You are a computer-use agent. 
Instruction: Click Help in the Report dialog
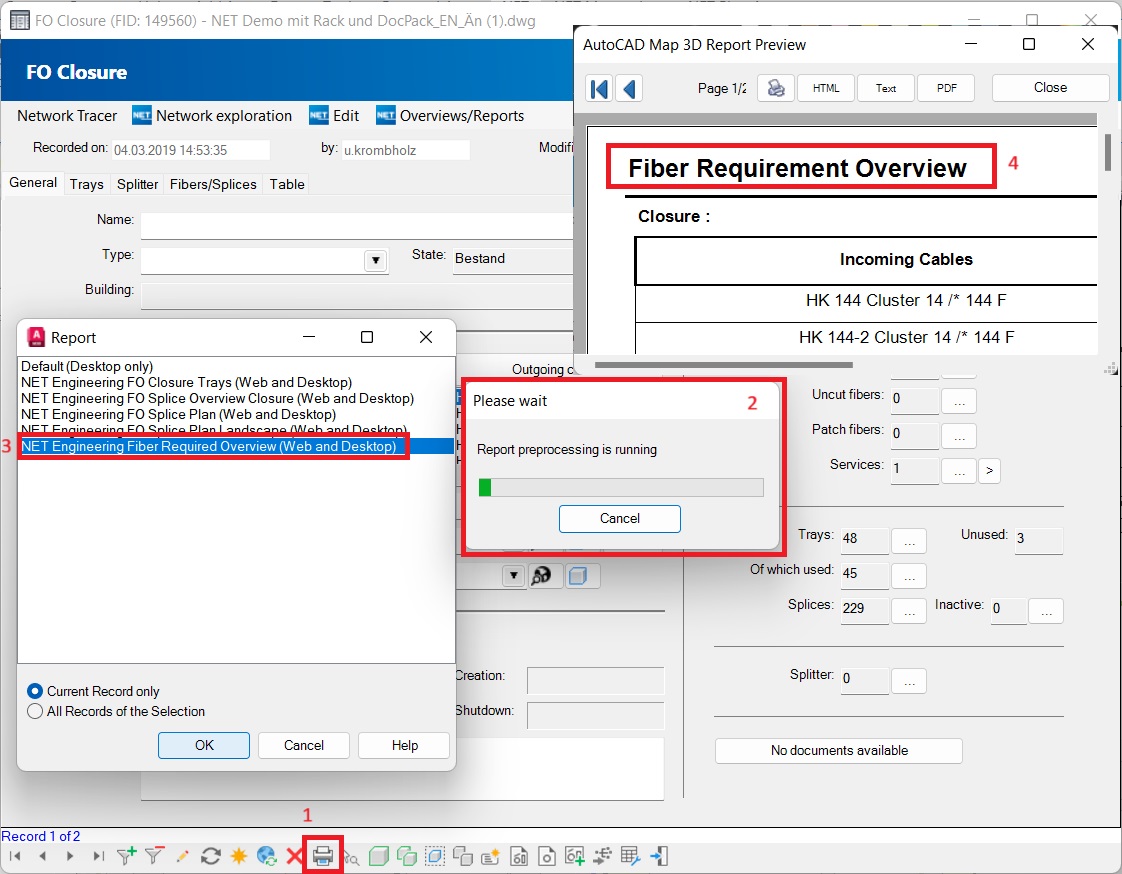tap(404, 745)
